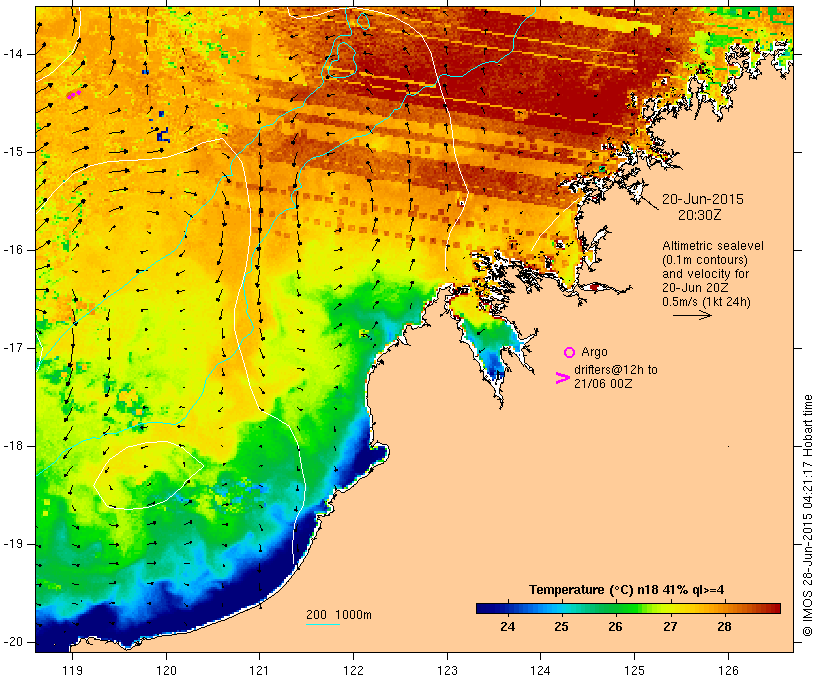
Task: Click the longitude axis label '126'
Action: (x=728, y=670)
